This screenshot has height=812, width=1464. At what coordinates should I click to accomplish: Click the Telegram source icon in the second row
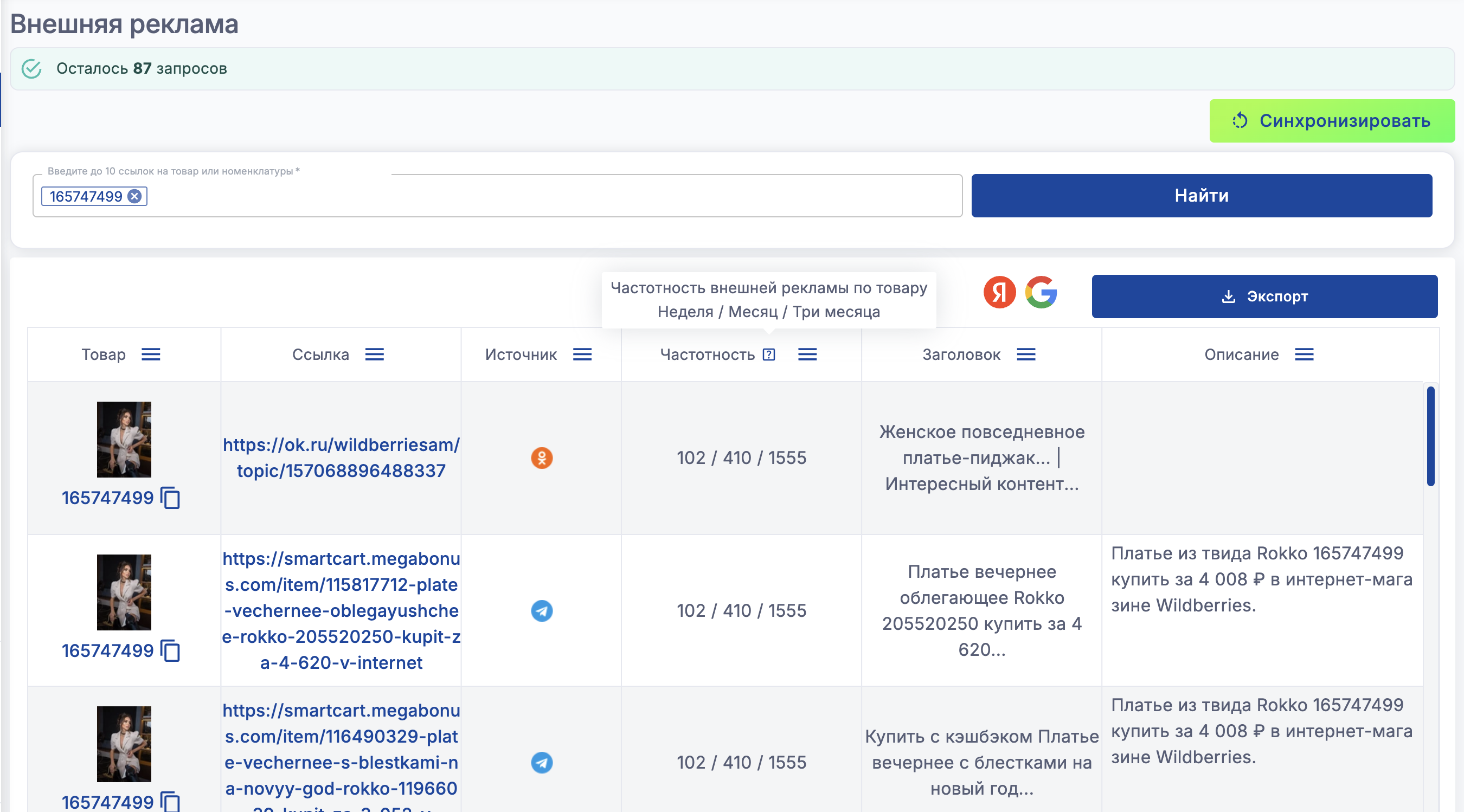(x=542, y=611)
